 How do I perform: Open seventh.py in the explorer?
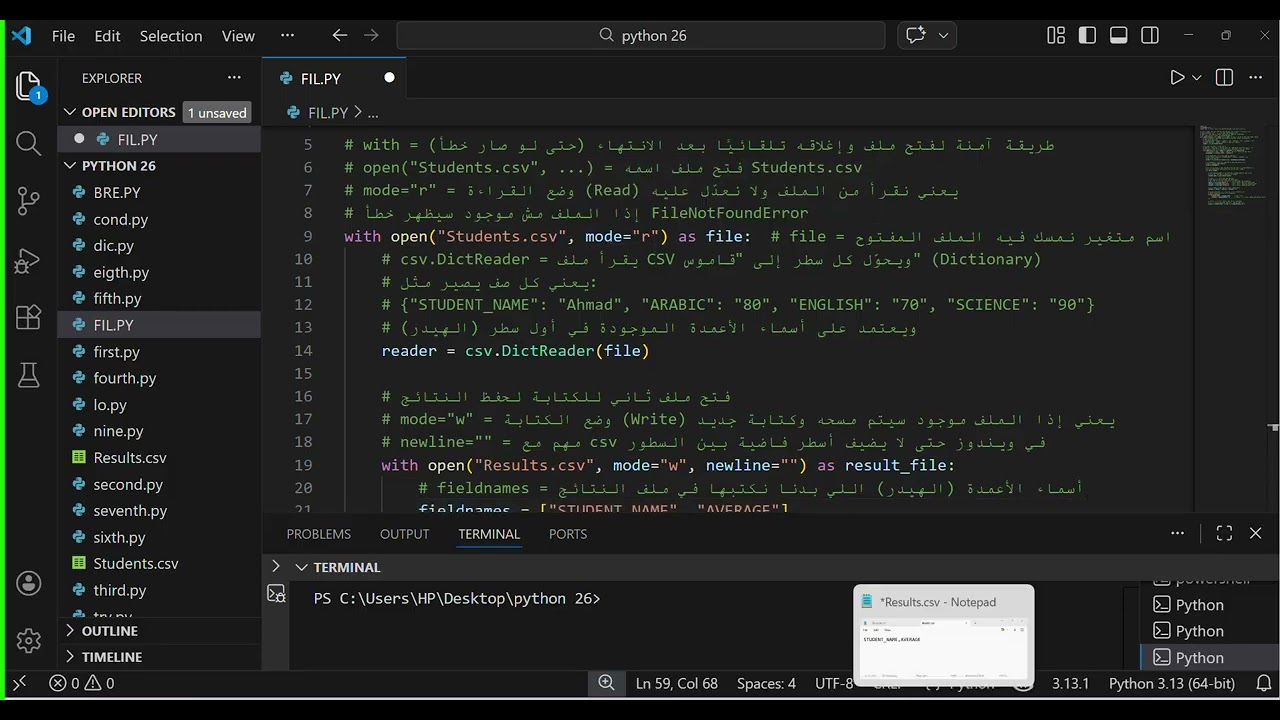130,511
